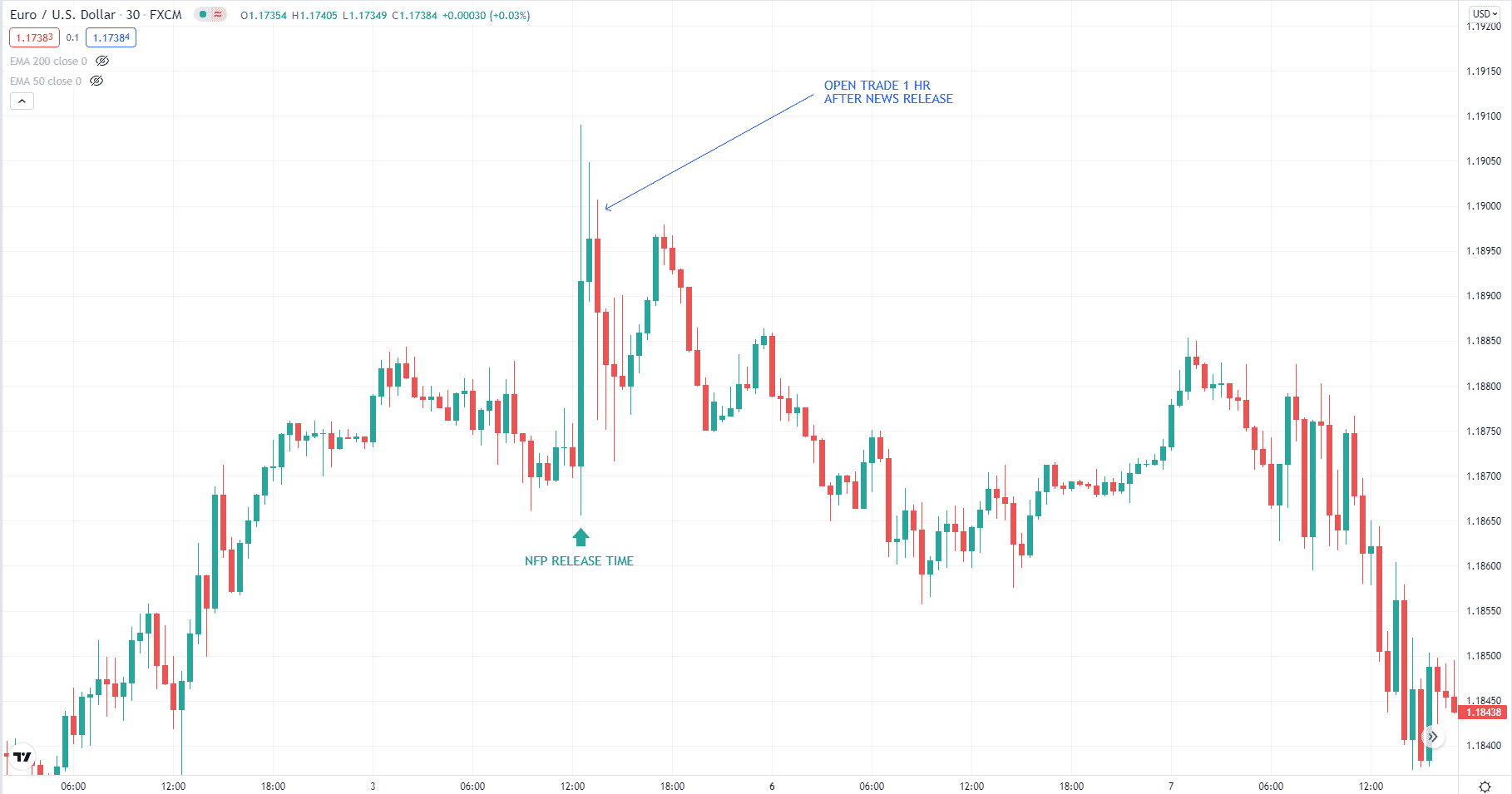Click the red sell price 1.17383 button
The width and height of the screenshot is (1512, 794).
(x=34, y=37)
